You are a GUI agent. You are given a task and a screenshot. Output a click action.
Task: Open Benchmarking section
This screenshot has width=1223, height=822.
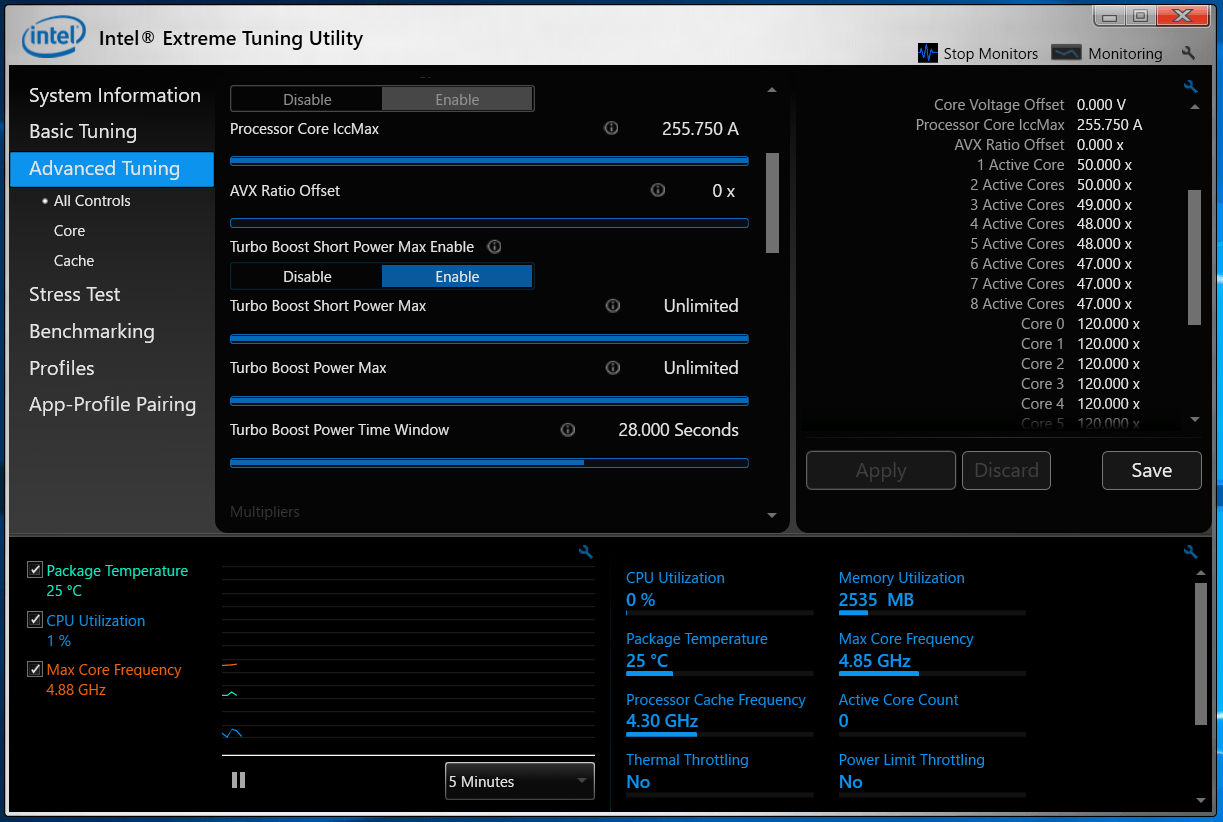click(92, 331)
